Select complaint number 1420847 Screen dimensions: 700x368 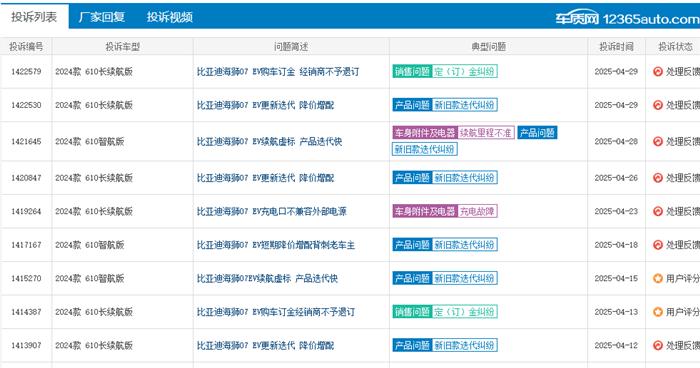(x=26, y=178)
